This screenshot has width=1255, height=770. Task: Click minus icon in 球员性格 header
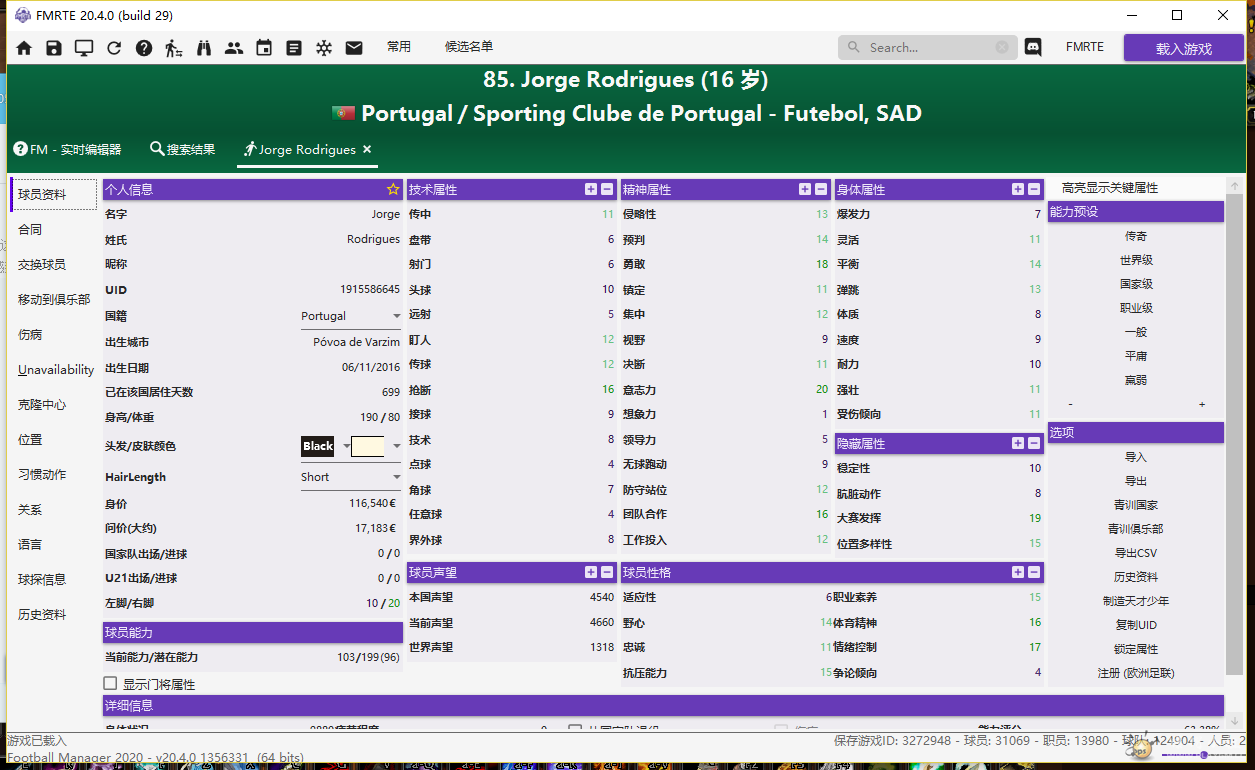click(x=1034, y=572)
